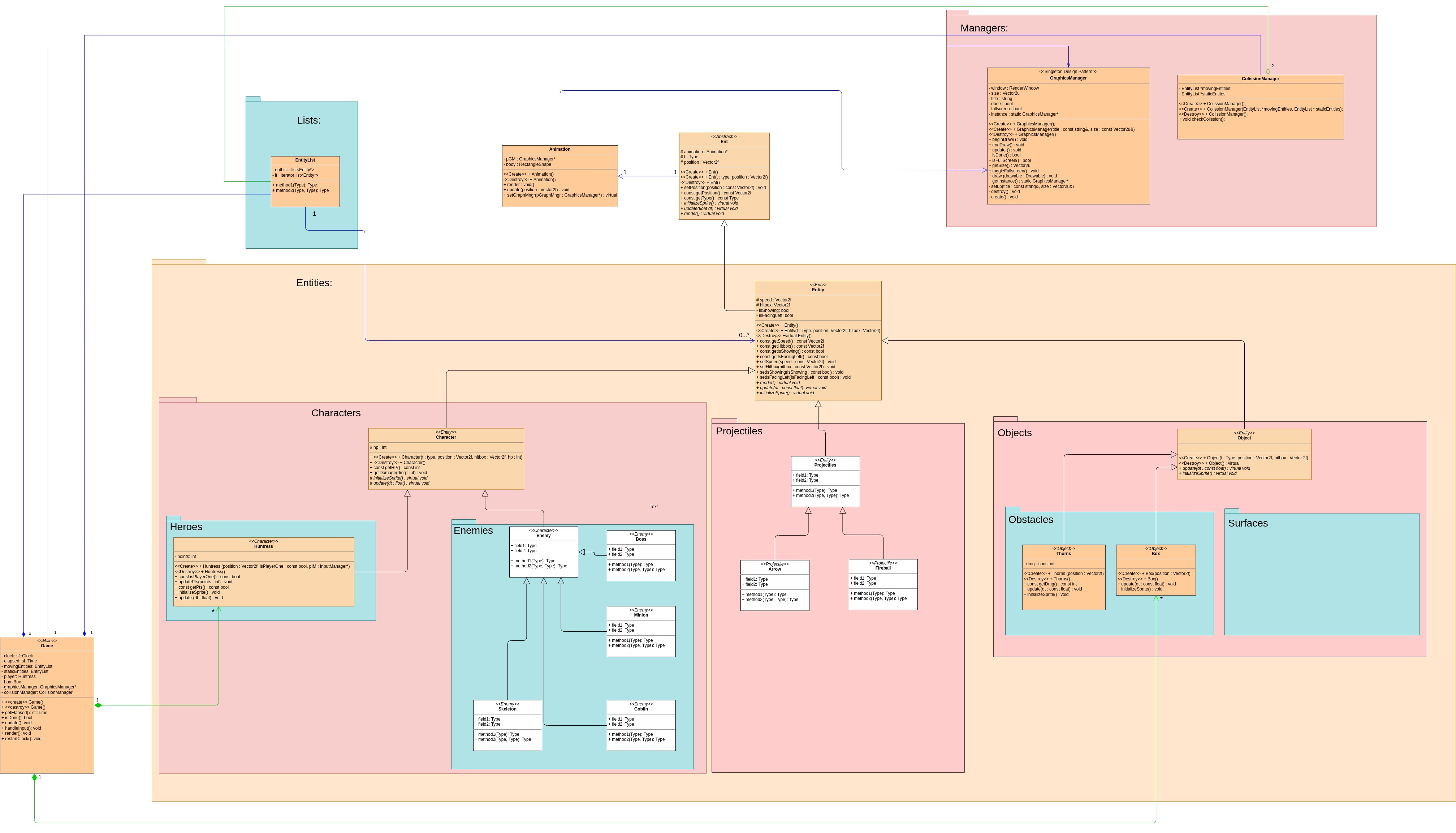Select the Skeleton class title

click(507, 709)
